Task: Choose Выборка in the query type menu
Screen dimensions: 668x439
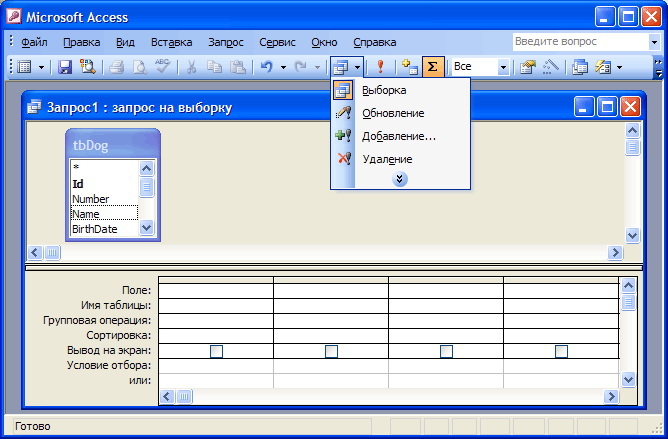Action: click(401, 90)
